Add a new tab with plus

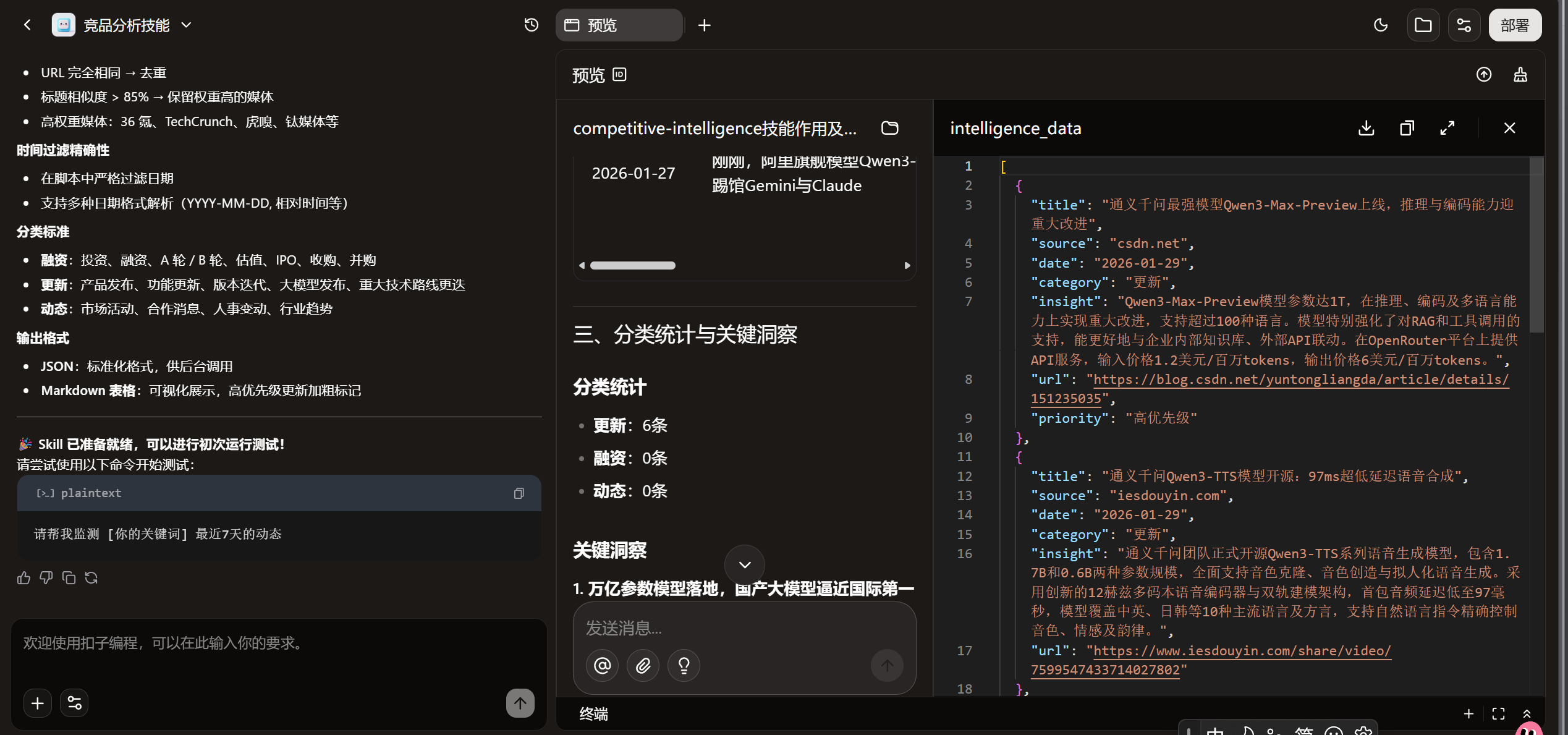(704, 25)
